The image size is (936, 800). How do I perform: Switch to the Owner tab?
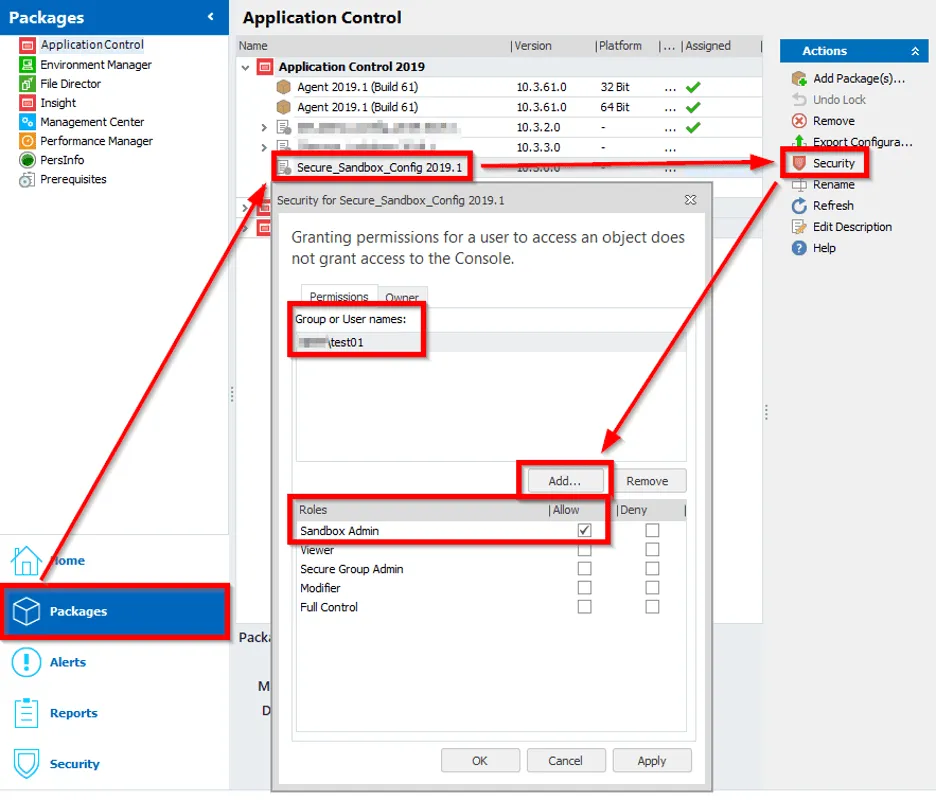pos(402,297)
